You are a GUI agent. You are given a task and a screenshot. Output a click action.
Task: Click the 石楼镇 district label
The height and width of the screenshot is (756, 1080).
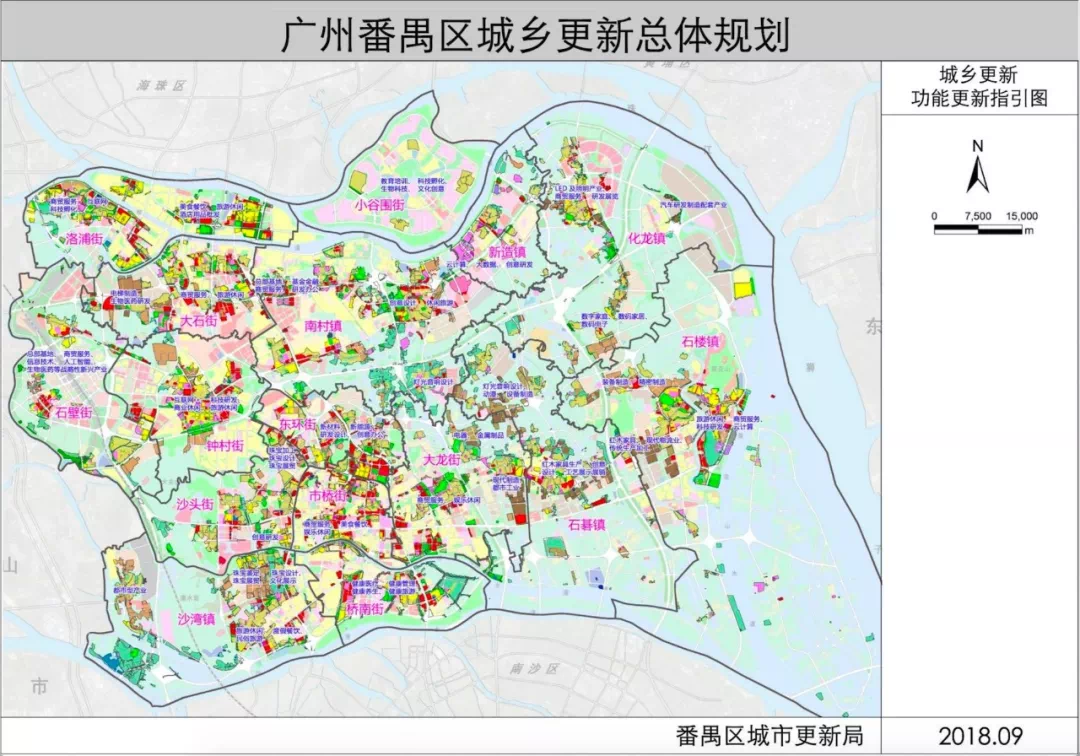(700, 342)
